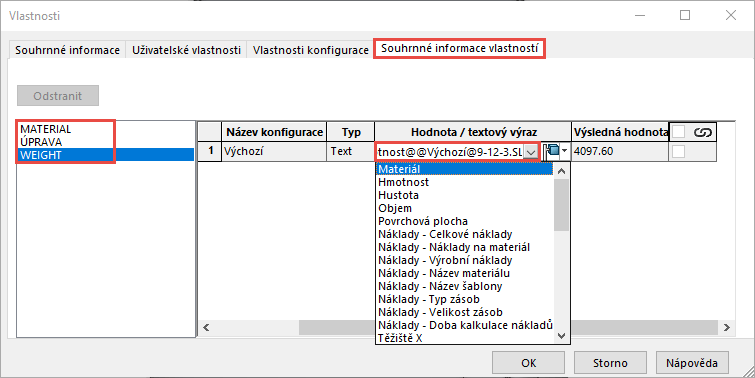
Task: Click the dropdown list scrollbar thumb
Action: click(x=561, y=205)
